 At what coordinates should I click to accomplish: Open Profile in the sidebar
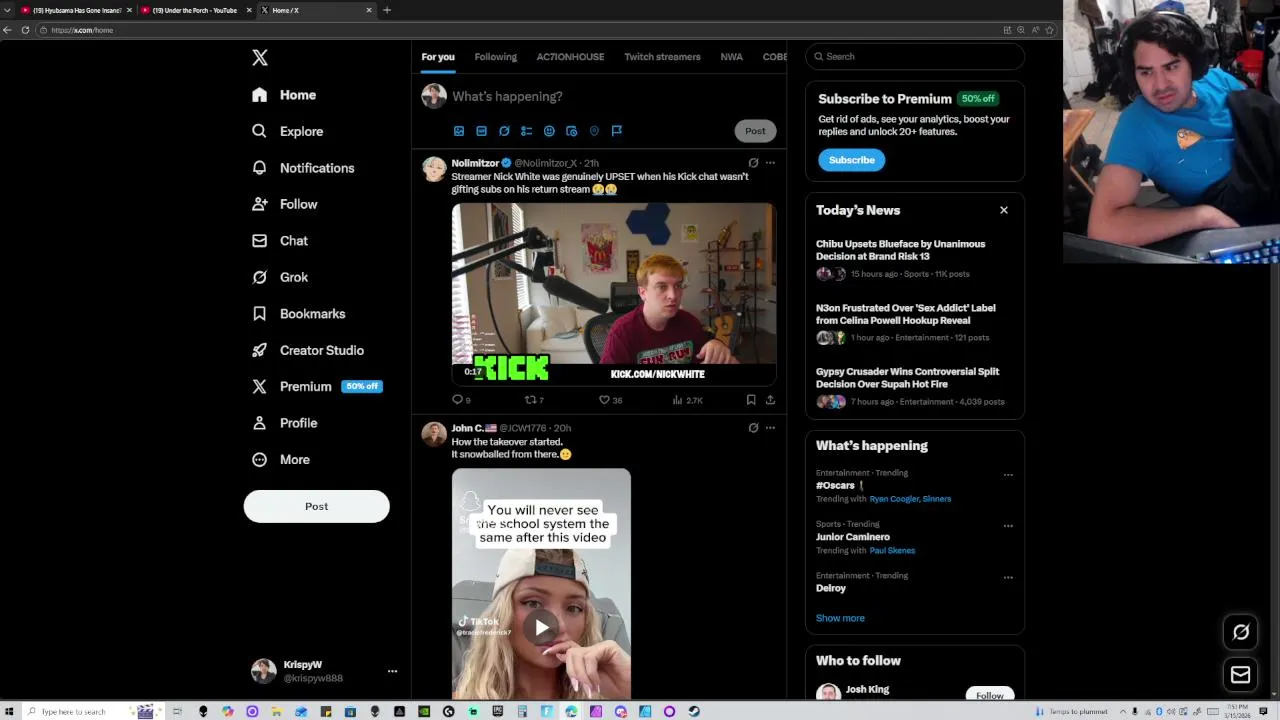point(285,423)
